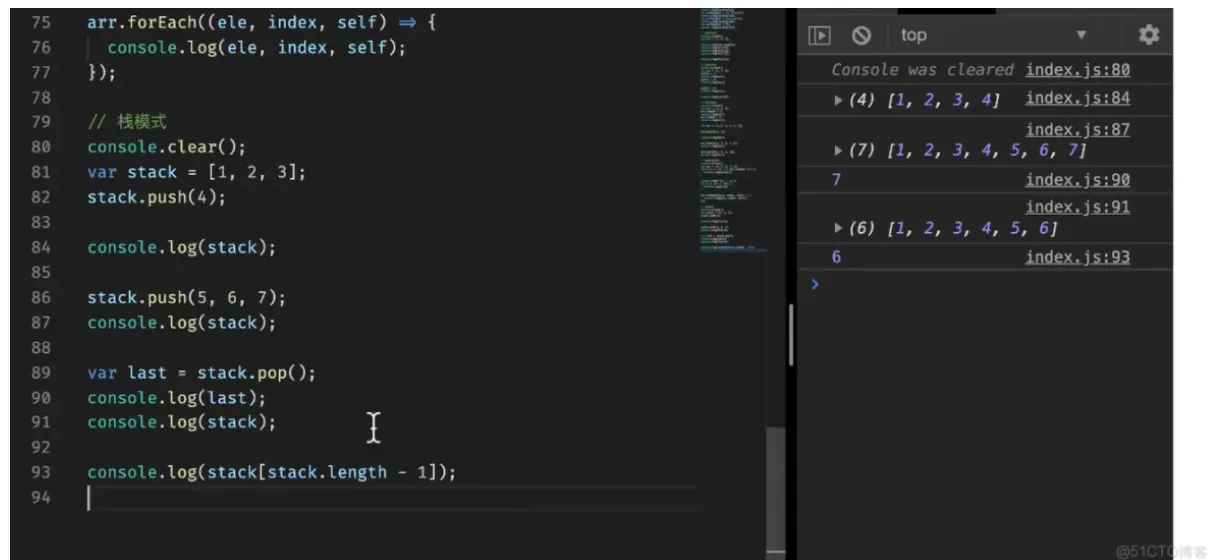Click line number 89 in gutter
The height and width of the screenshot is (560, 1214).
tap(41, 372)
